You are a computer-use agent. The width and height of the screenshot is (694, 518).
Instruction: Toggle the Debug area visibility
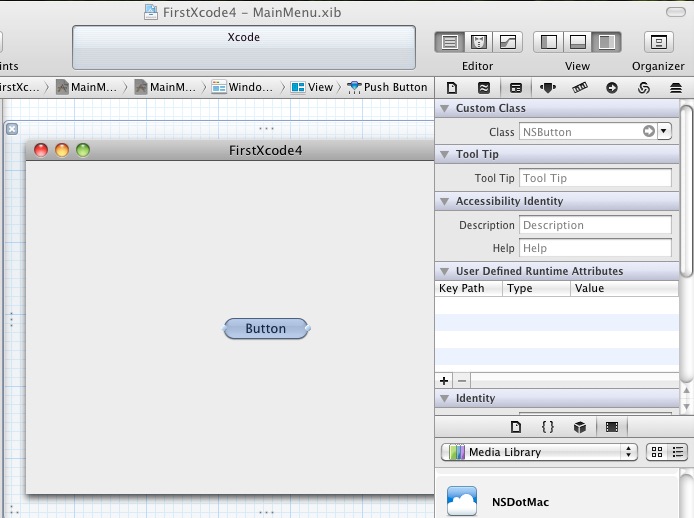[577, 42]
